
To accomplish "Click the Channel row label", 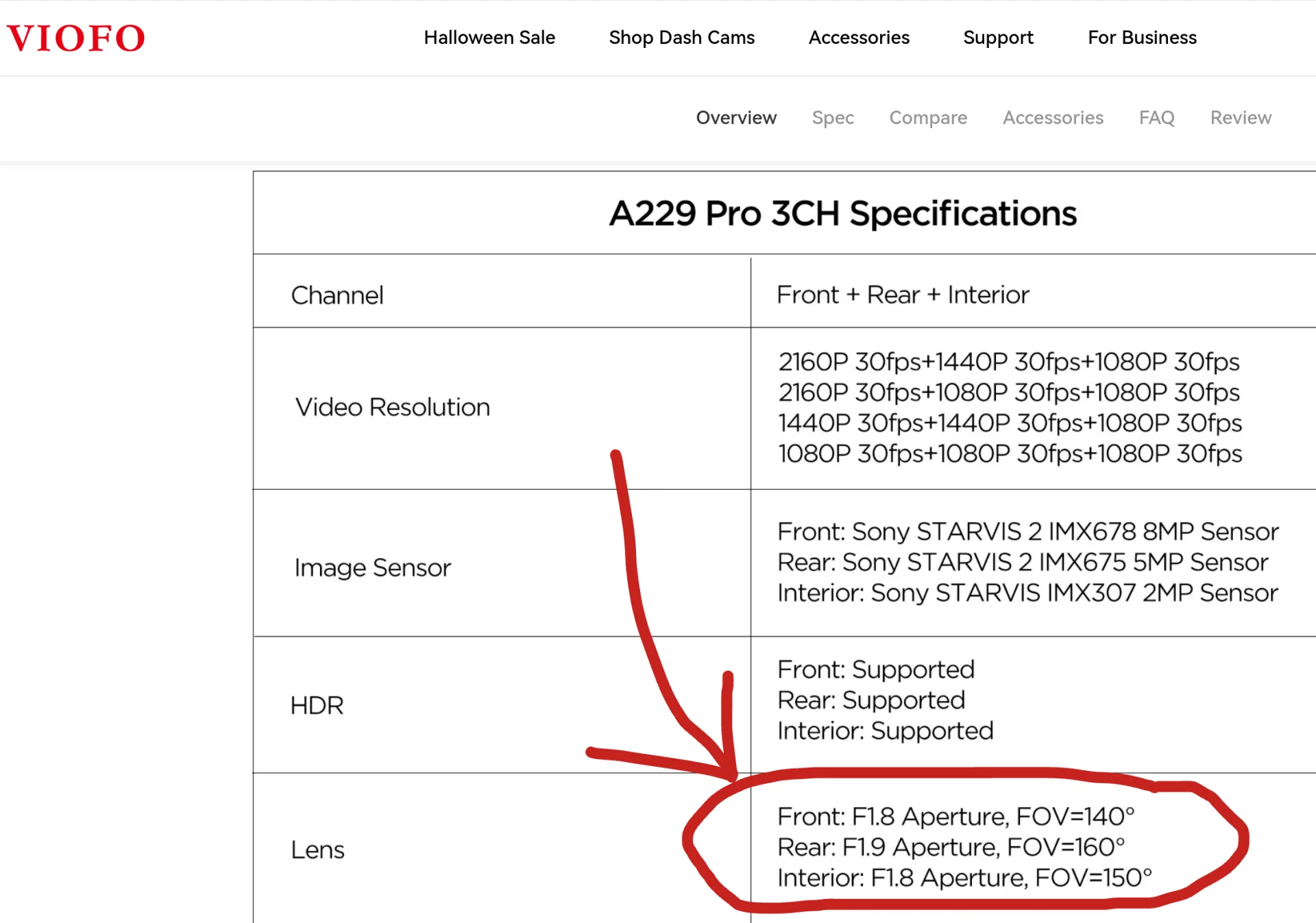I will coord(337,295).
